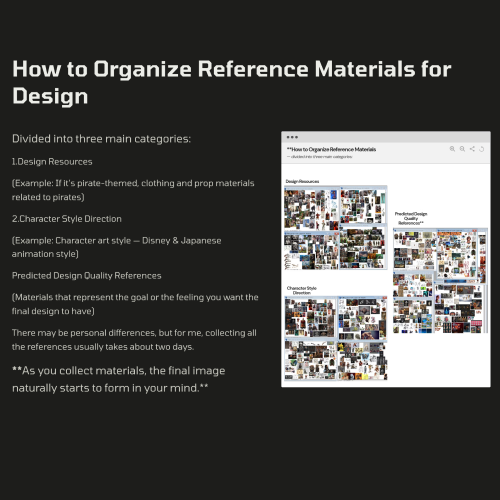This screenshot has height=500, width=500.
Task: Open top-right Design Resources reference board
Action: (363, 206)
